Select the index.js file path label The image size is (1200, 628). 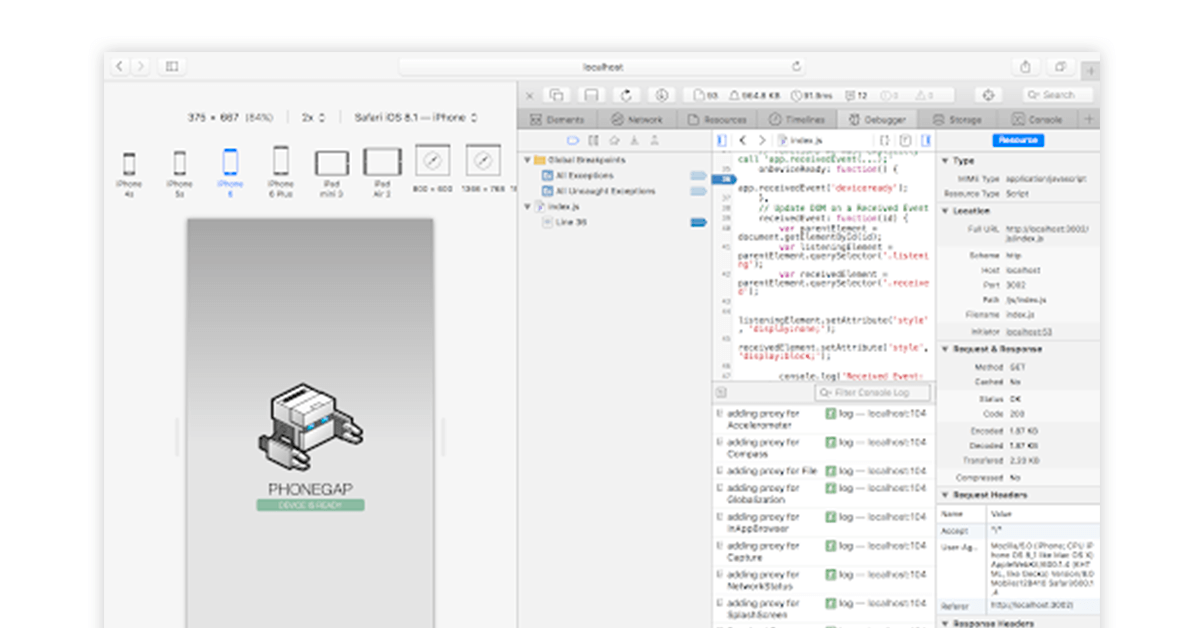(x=805, y=141)
